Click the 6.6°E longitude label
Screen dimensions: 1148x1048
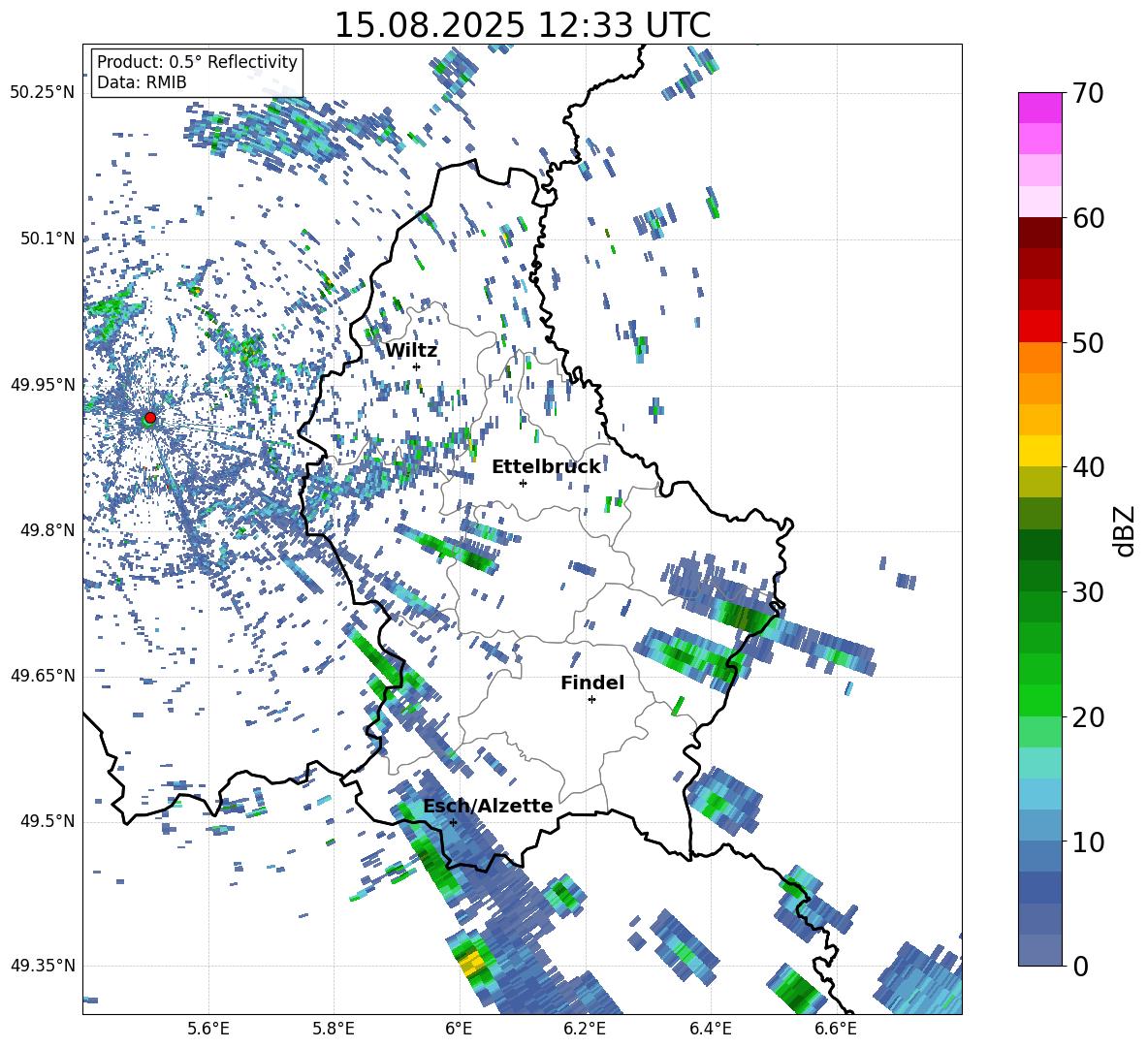click(x=836, y=1029)
